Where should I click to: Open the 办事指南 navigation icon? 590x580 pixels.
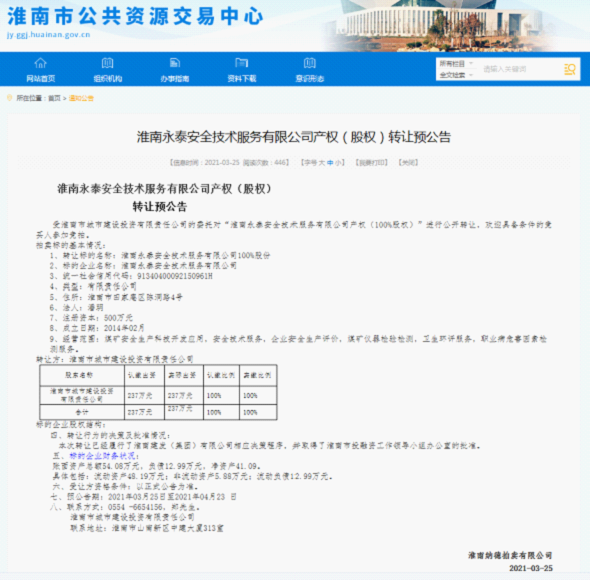click(175, 63)
